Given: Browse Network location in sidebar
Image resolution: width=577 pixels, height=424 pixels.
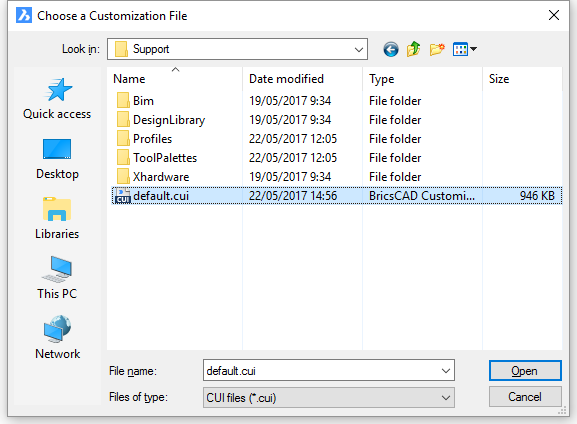Looking at the screenshot, I should click(57, 338).
